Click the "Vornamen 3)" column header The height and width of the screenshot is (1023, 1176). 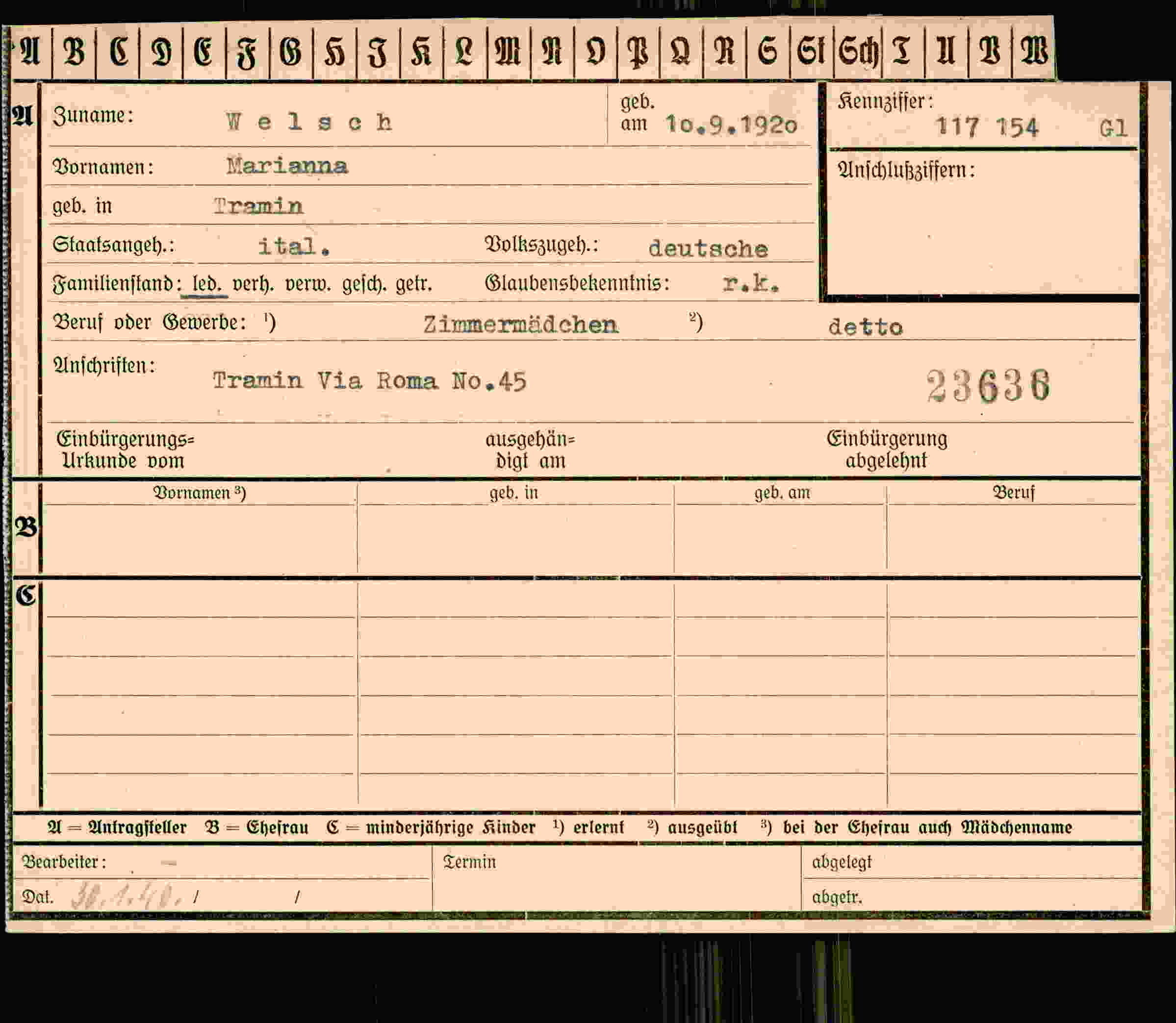pos(199,493)
